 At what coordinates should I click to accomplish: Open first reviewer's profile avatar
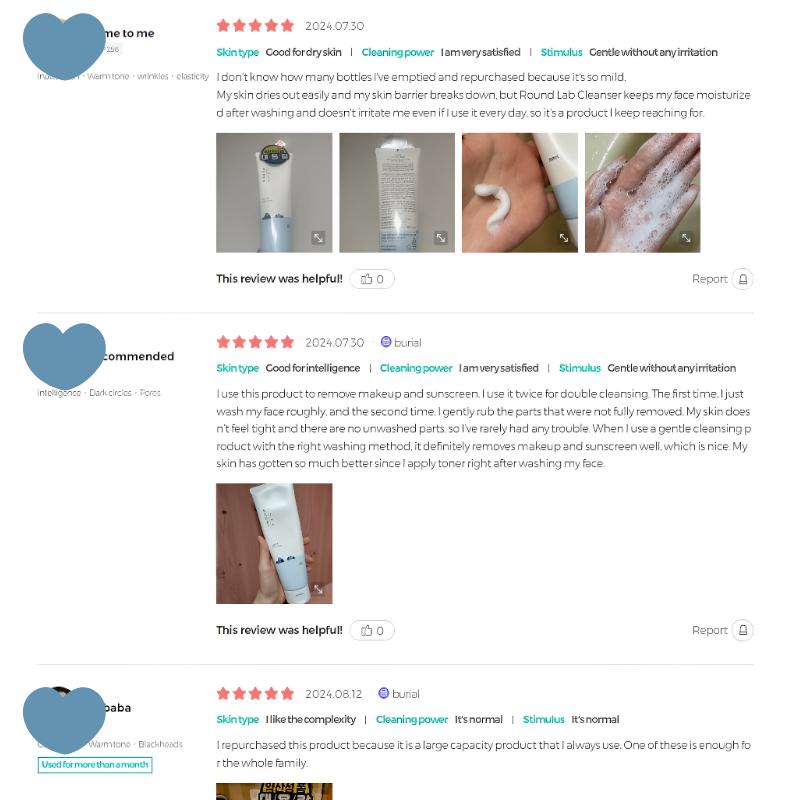[x=64, y=46]
